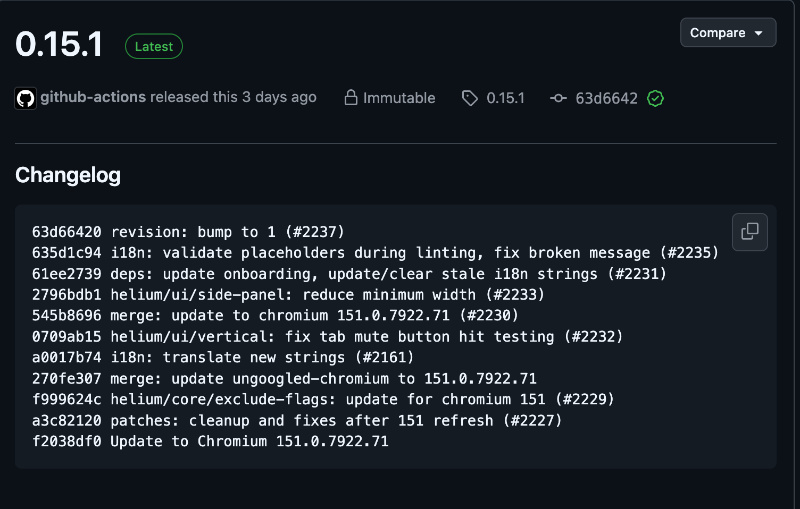Click the tag icon beside 0.15.1
Image resolution: width=800 pixels, height=509 pixels.
[470, 98]
